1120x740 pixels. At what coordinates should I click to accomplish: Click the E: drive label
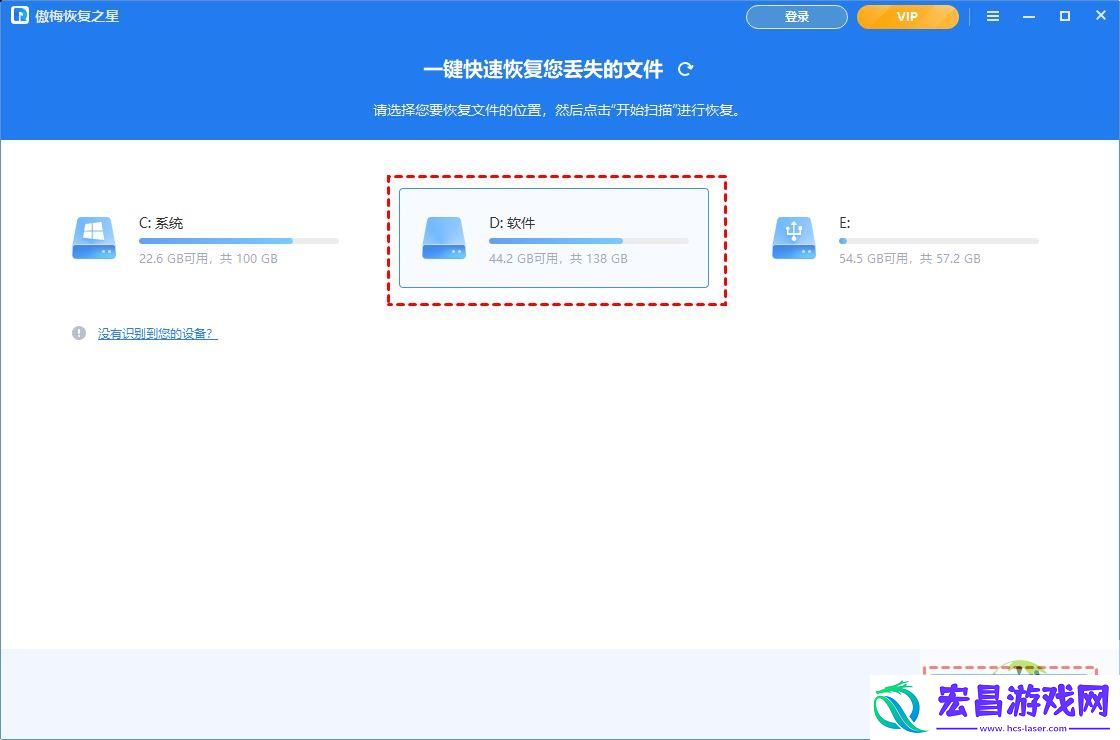point(844,223)
